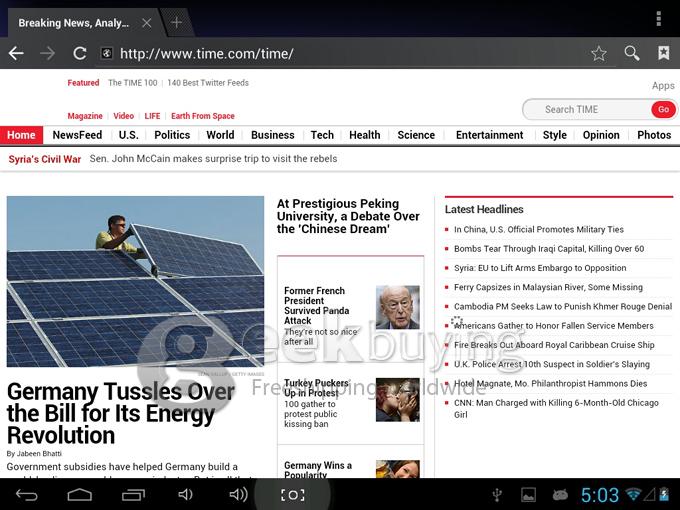Open the picture notification icon in status bar
Screen dimensions: 680x510
(x=528, y=495)
